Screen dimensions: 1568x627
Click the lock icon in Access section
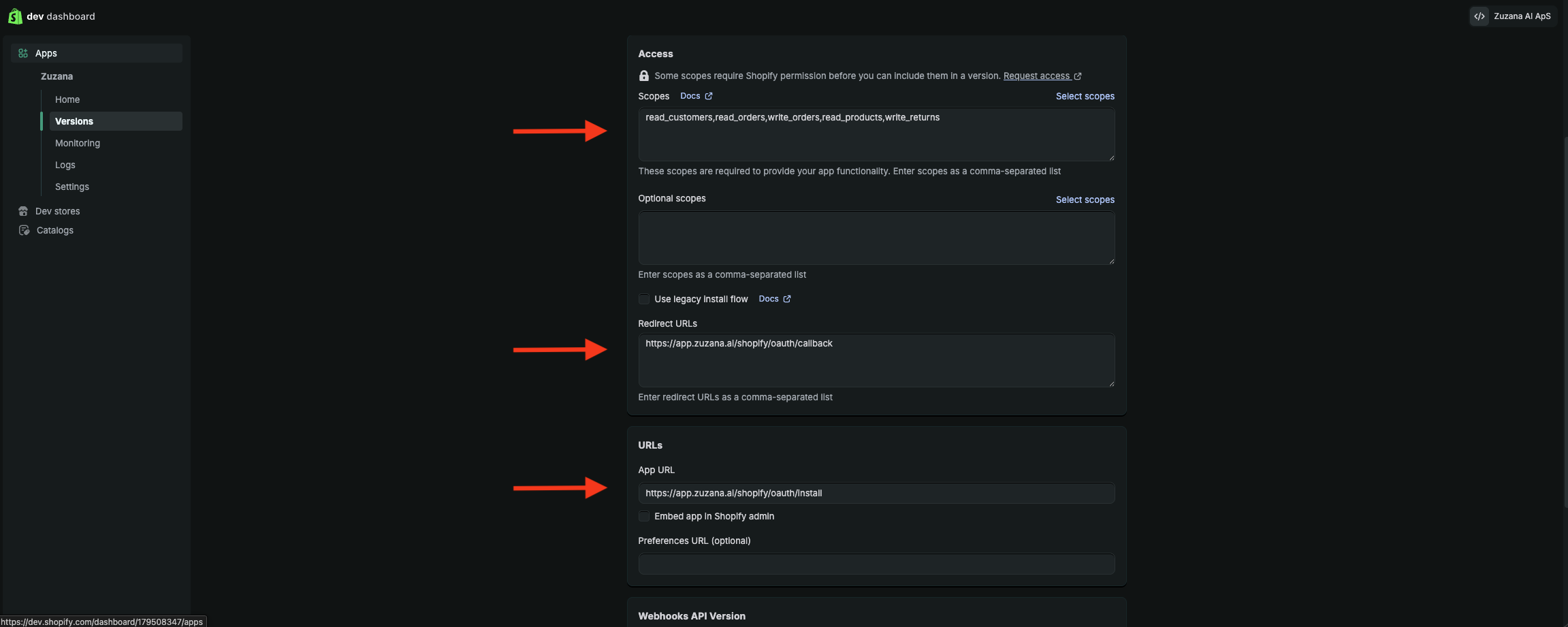click(644, 76)
